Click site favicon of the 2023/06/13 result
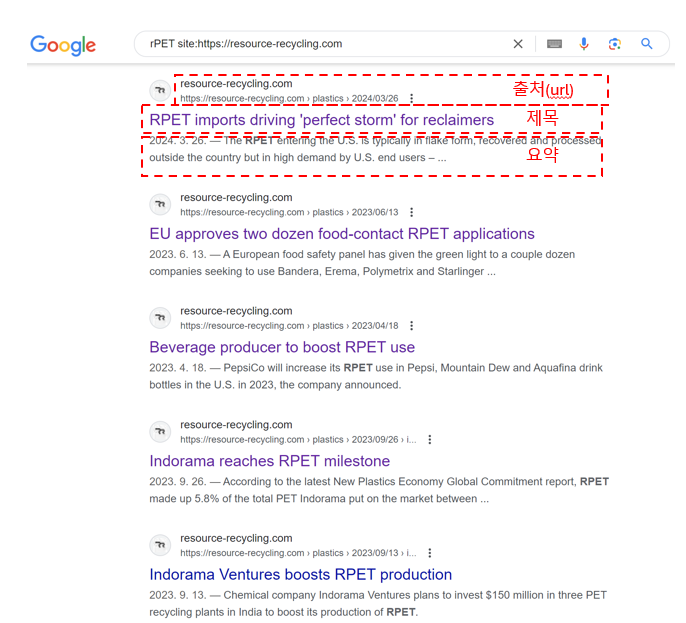 coord(160,204)
